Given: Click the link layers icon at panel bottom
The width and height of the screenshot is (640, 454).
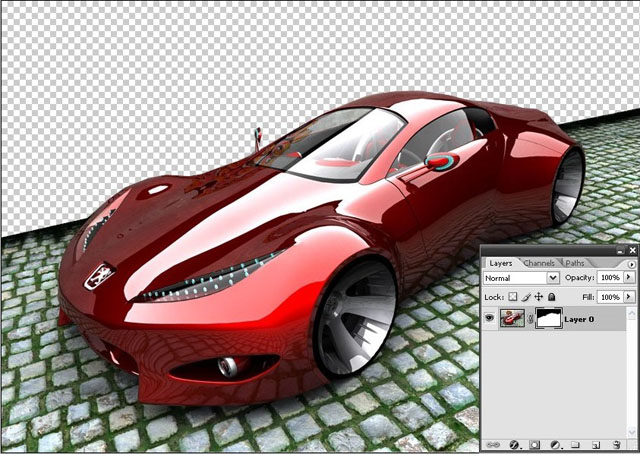Looking at the screenshot, I should (x=493, y=445).
